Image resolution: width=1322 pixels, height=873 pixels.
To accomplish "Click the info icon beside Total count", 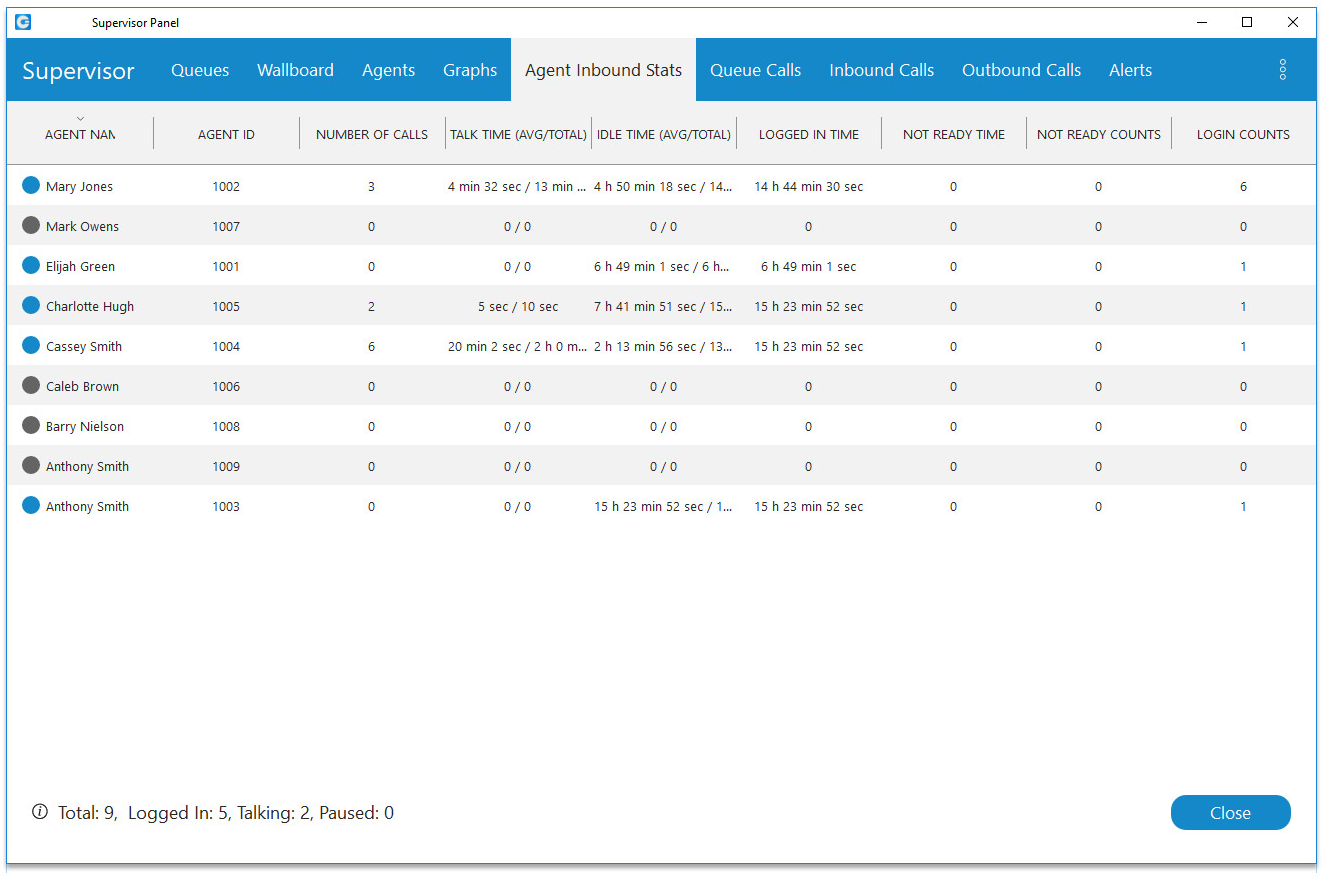I will coord(40,812).
